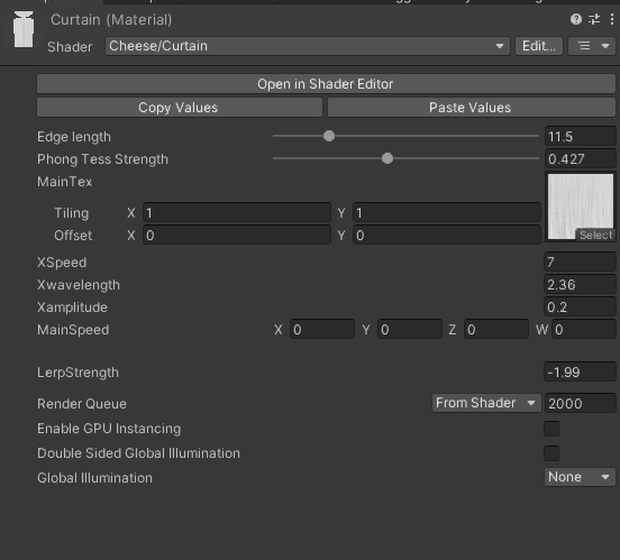Click the Copy Values button

[179, 108]
